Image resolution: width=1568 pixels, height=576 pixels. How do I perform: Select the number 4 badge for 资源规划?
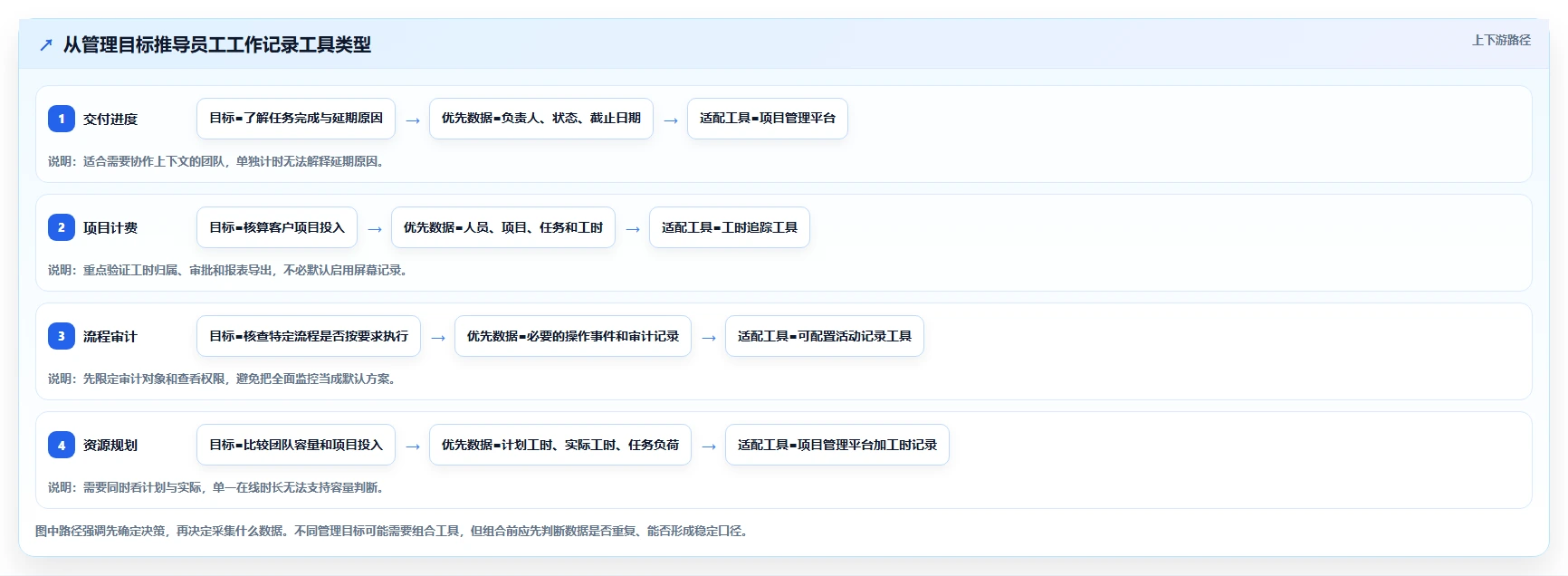pyautogui.click(x=62, y=445)
